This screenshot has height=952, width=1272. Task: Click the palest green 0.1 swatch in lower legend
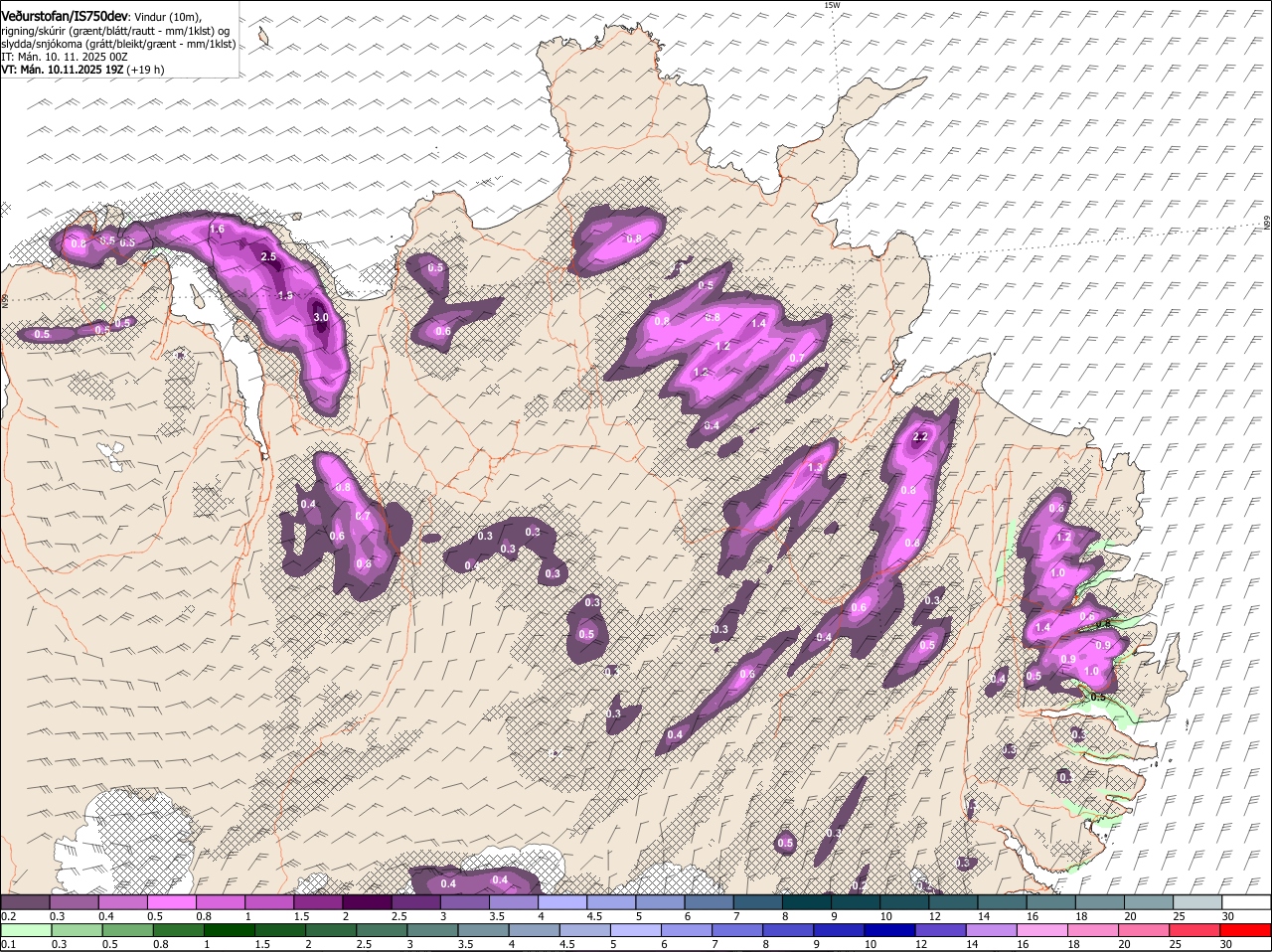tap(25, 930)
